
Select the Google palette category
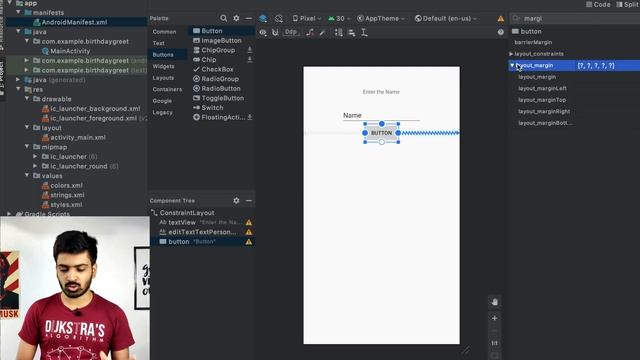click(162, 101)
